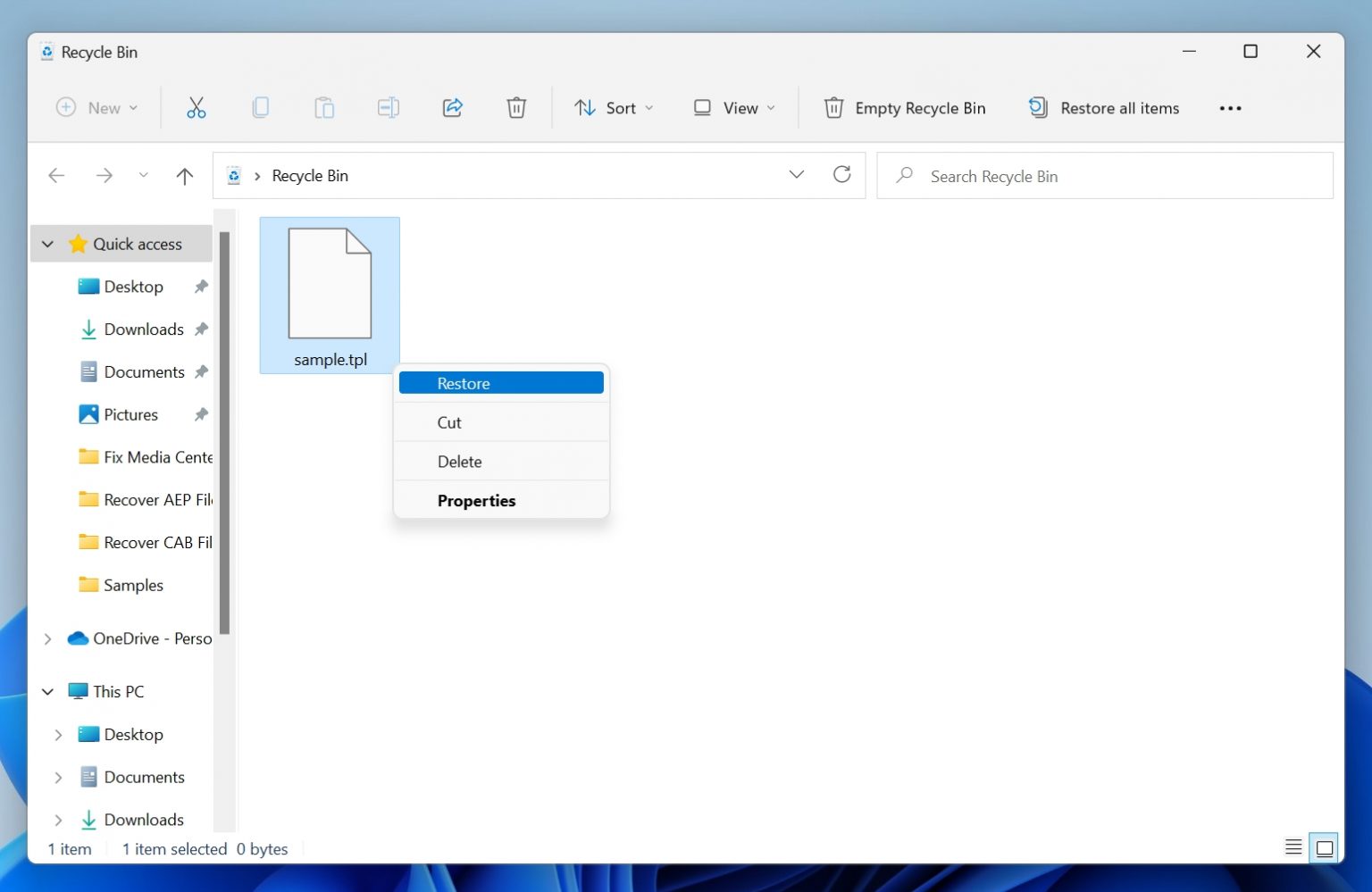Click Empty Recycle Bin
The width and height of the screenshot is (1372, 892).
click(903, 107)
